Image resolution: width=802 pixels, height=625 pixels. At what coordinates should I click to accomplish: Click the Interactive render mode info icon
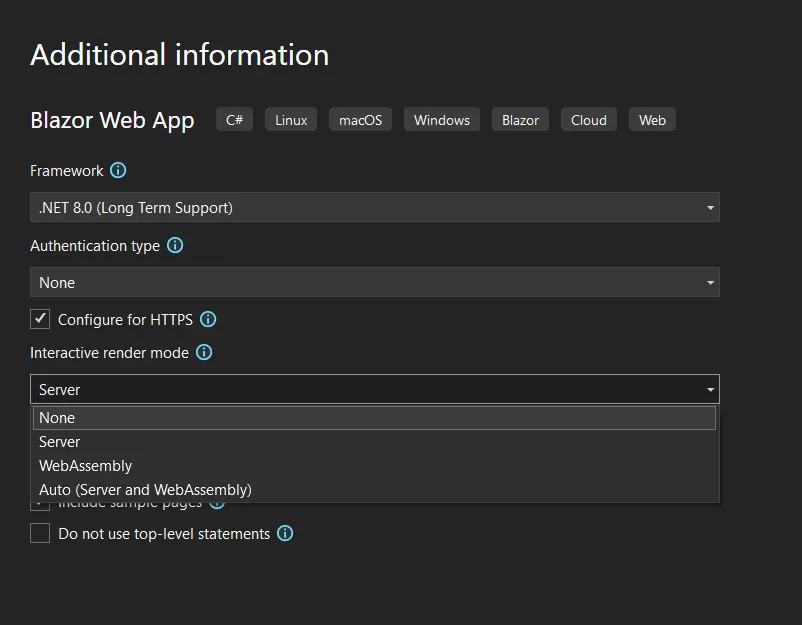click(204, 352)
